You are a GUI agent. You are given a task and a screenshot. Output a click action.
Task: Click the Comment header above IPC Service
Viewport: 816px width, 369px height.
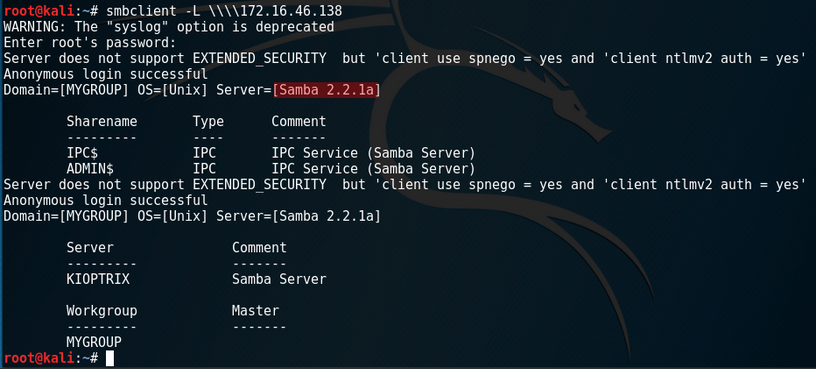tap(299, 122)
